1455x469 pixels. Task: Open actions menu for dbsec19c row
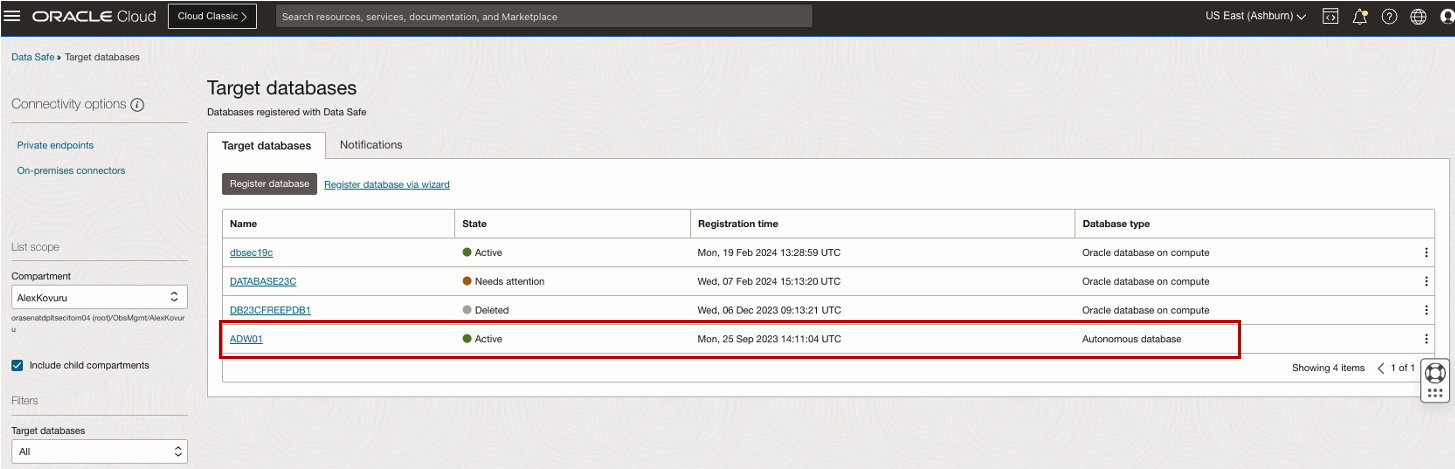pos(1427,253)
